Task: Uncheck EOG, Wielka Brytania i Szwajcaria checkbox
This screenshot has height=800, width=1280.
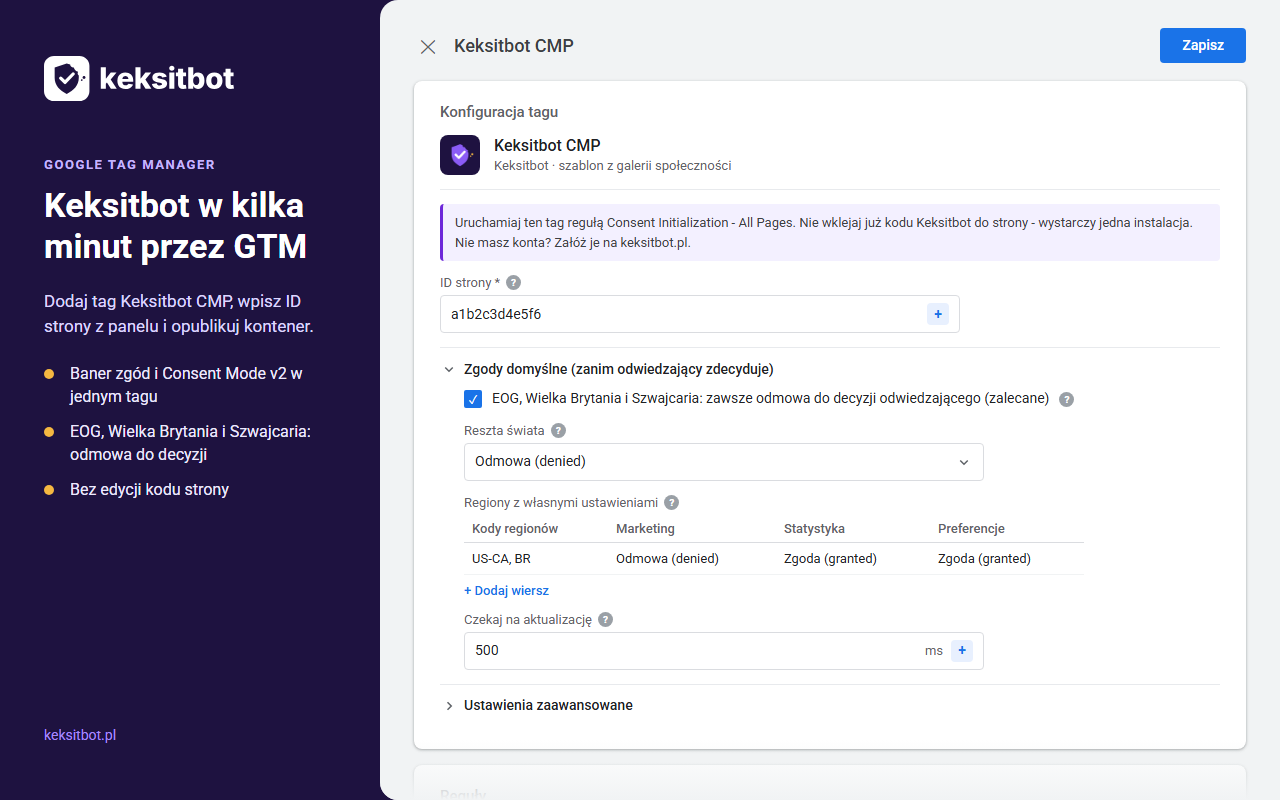Action: (x=473, y=399)
